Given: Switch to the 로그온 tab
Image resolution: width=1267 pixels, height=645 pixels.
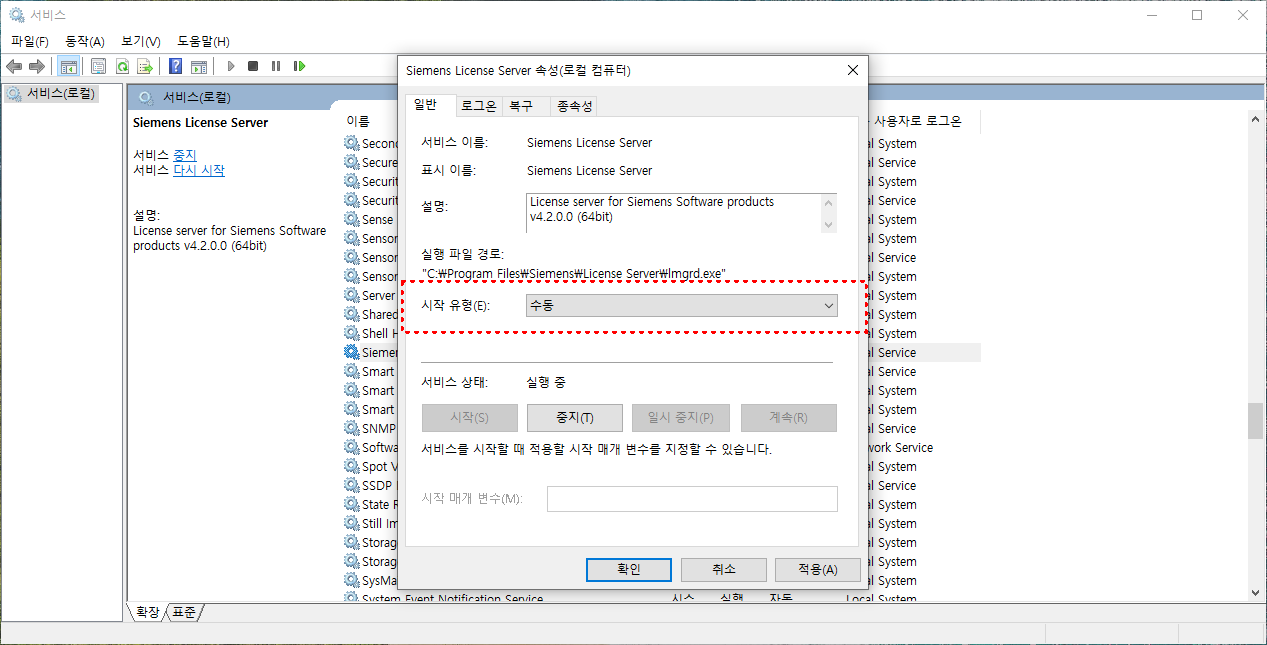Looking at the screenshot, I should (x=478, y=106).
